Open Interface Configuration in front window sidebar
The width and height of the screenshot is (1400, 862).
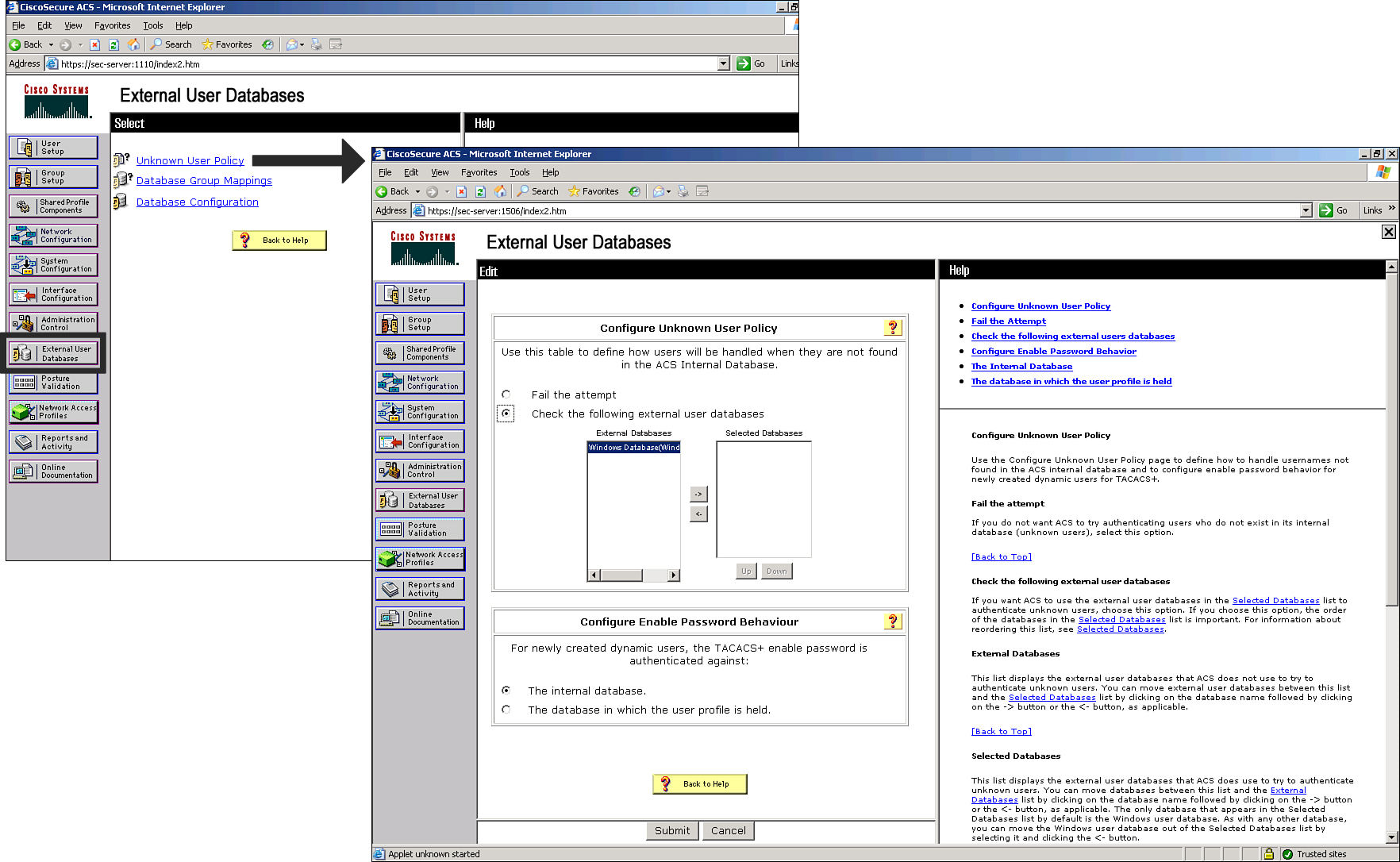[420, 441]
